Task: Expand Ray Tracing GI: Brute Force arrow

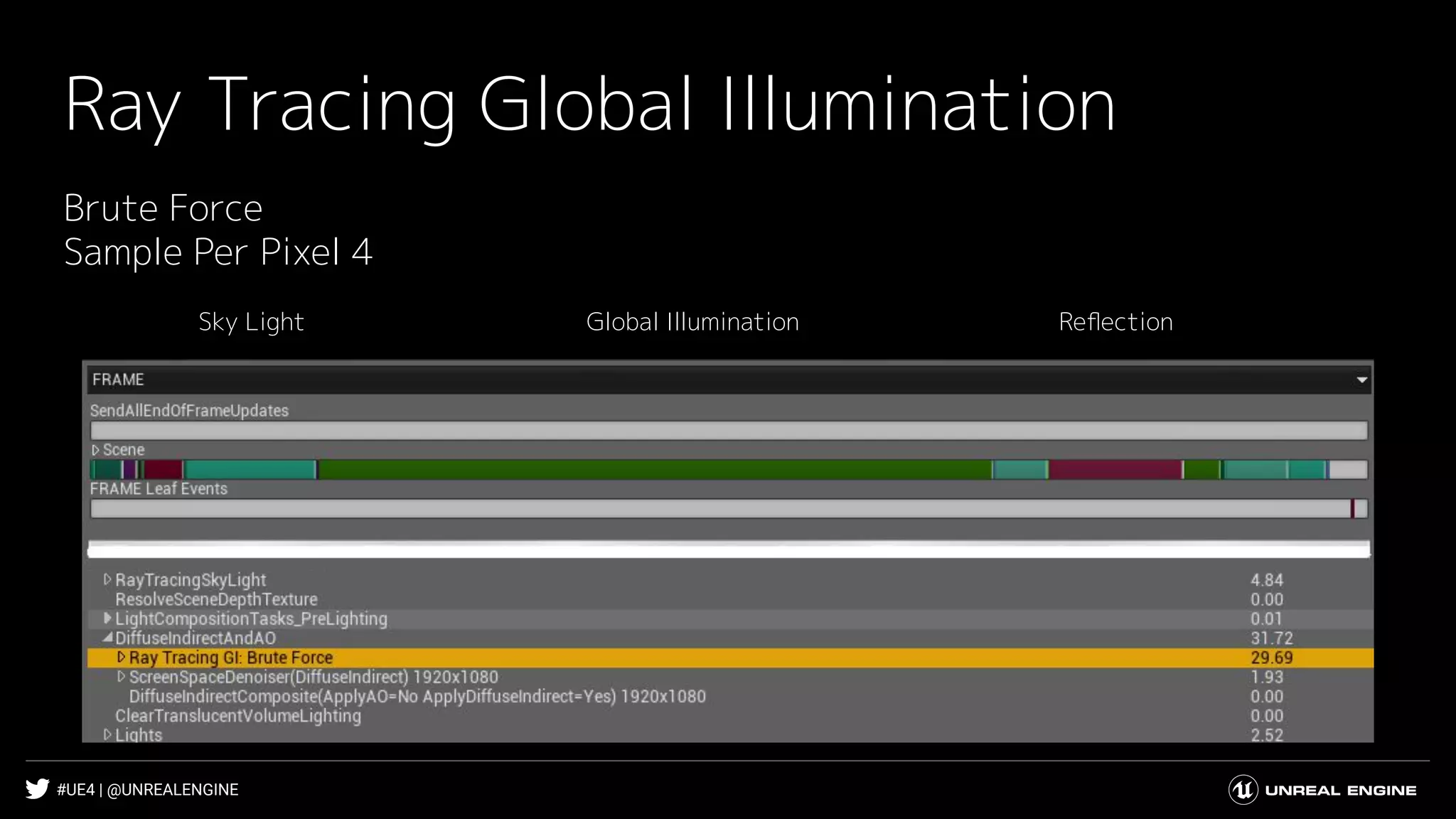Action: (121, 657)
